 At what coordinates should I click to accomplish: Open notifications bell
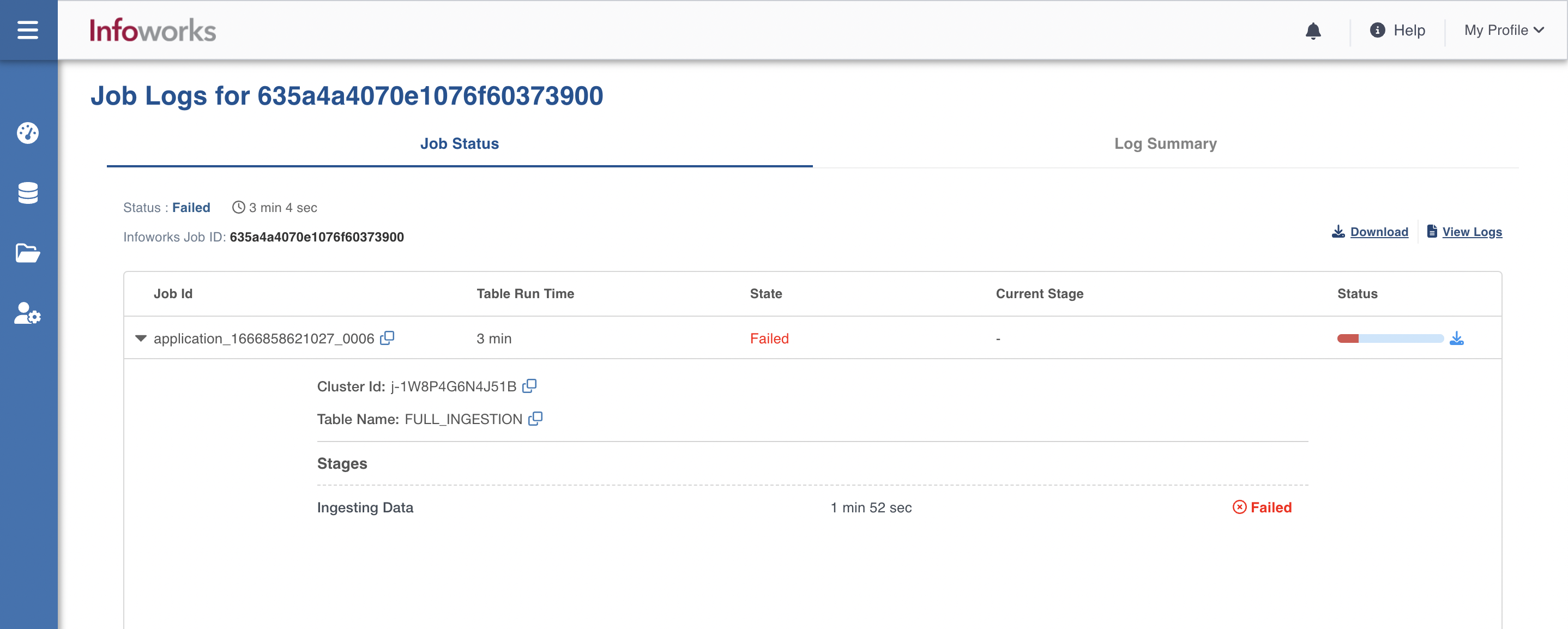pyautogui.click(x=1313, y=31)
